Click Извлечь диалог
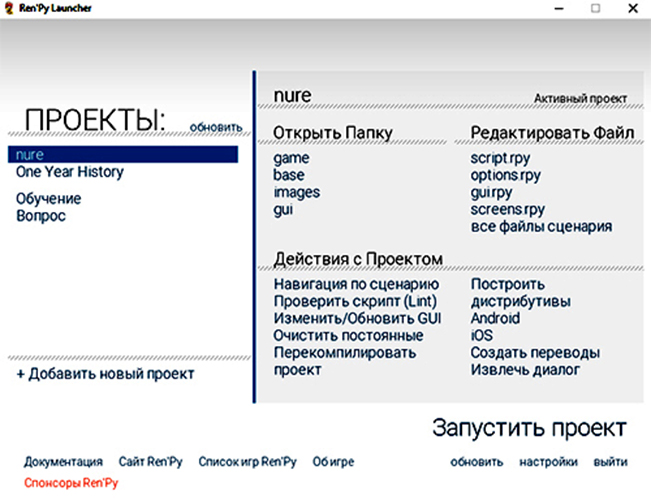 click(525, 370)
